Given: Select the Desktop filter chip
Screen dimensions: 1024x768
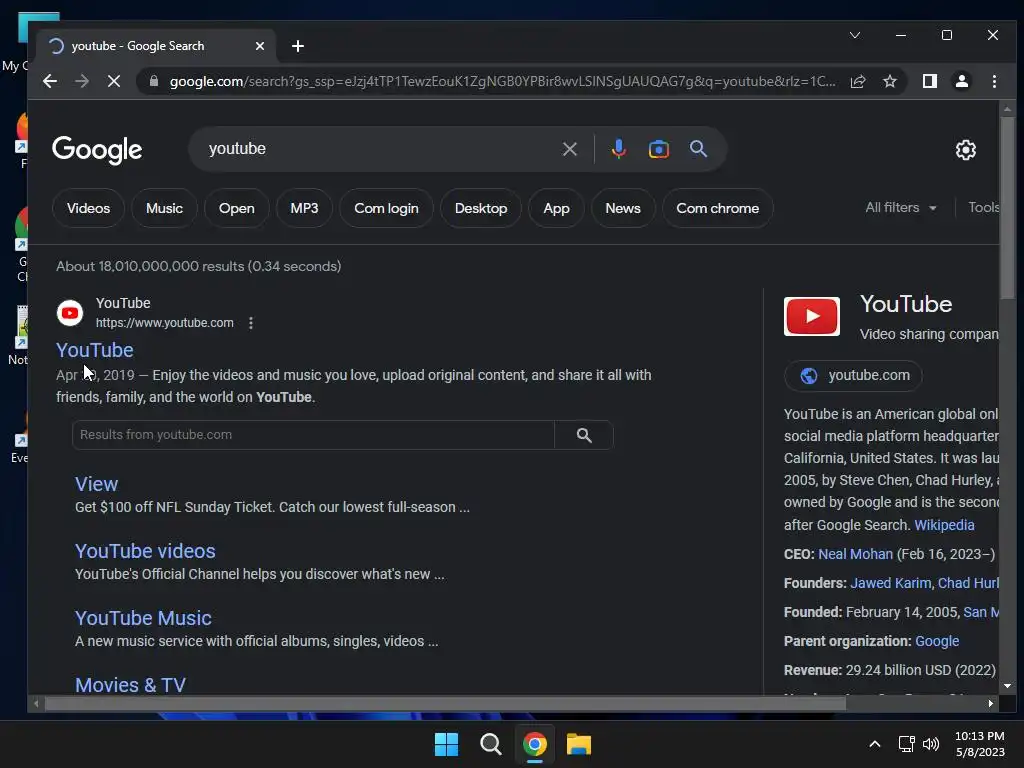Looking at the screenshot, I should click(x=481, y=208).
